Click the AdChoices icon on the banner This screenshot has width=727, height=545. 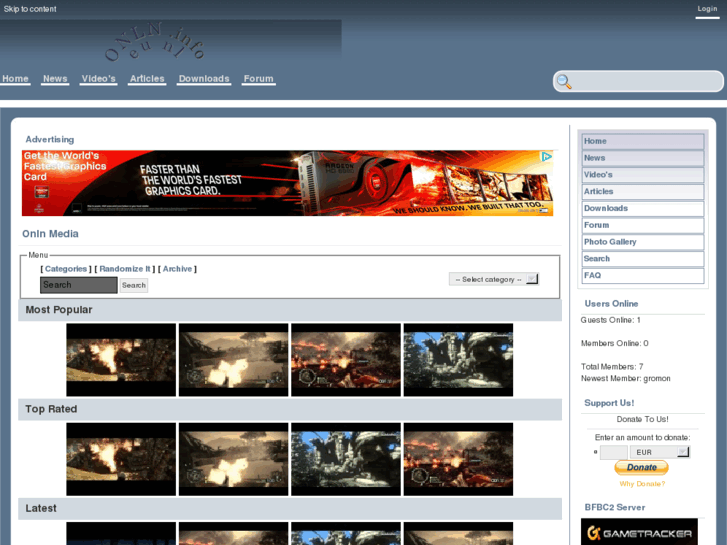coord(547,157)
